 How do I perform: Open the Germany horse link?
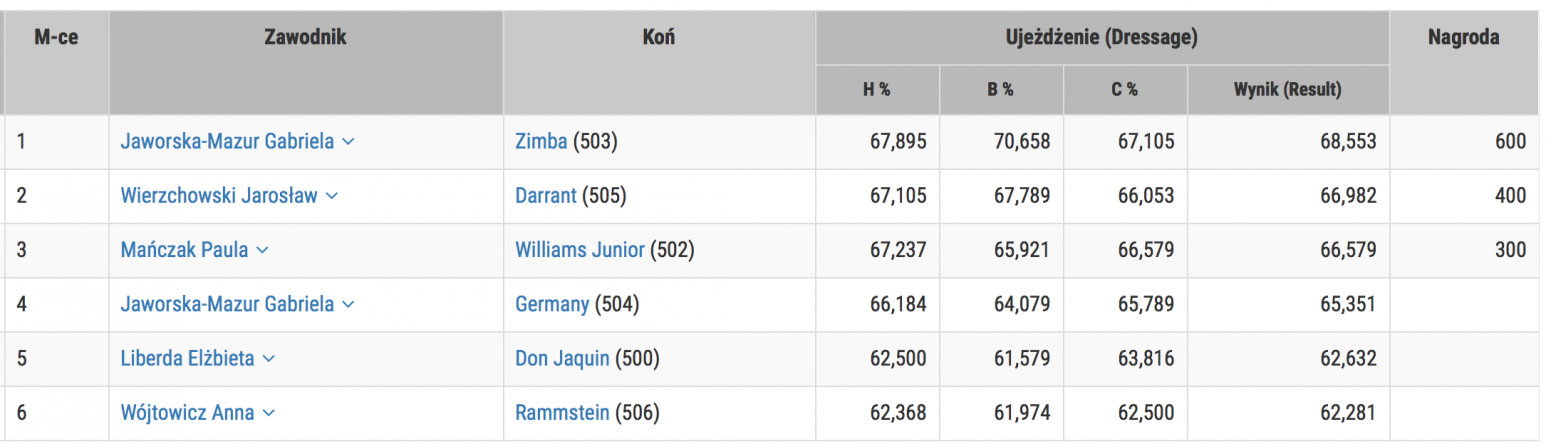(552, 305)
